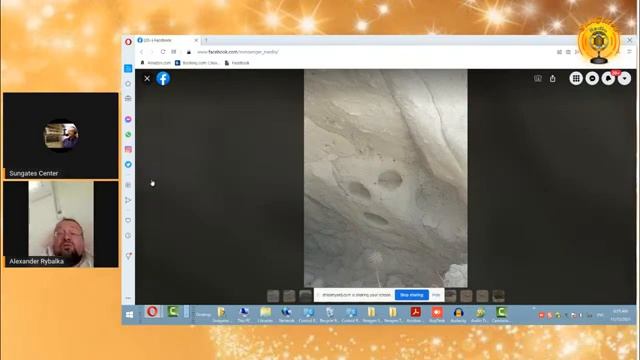
Task: Open the Booking.com bookmark
Action: (x=197, y=63)
